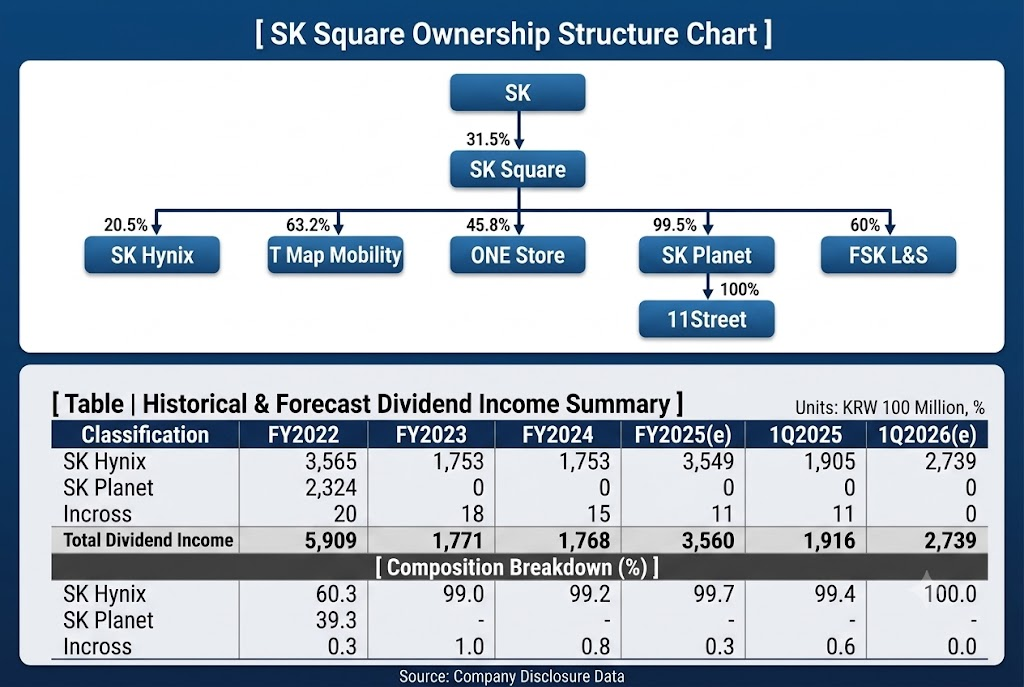This screenshot has width=1024, height=687.
Task: Click the Incross 20 value for FY2022
Action: pos(345,514)
